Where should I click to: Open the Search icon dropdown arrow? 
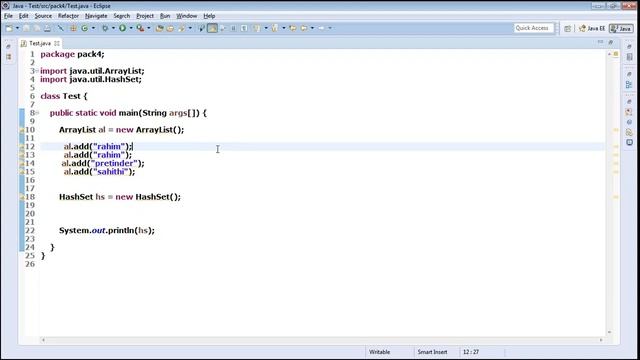tap(190, 28)
